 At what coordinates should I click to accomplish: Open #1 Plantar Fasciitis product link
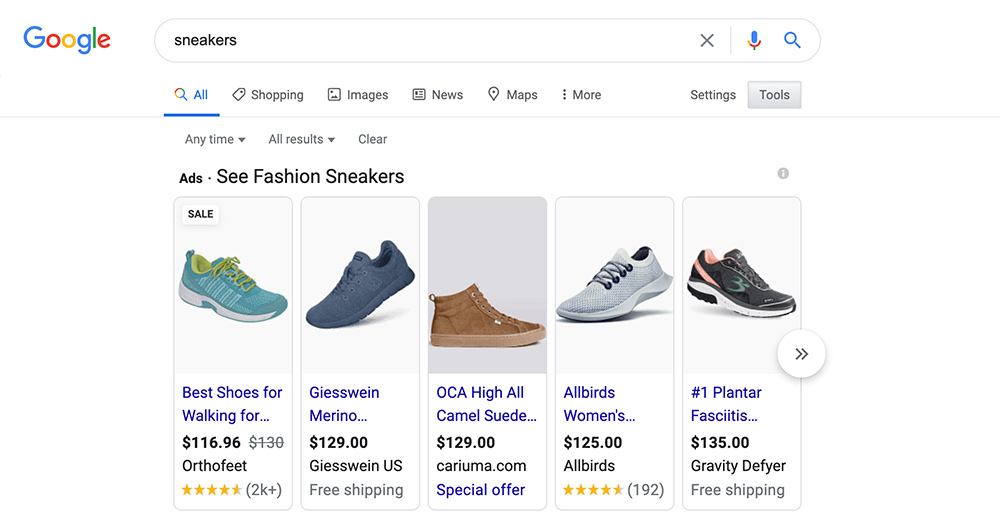point(726,404)
